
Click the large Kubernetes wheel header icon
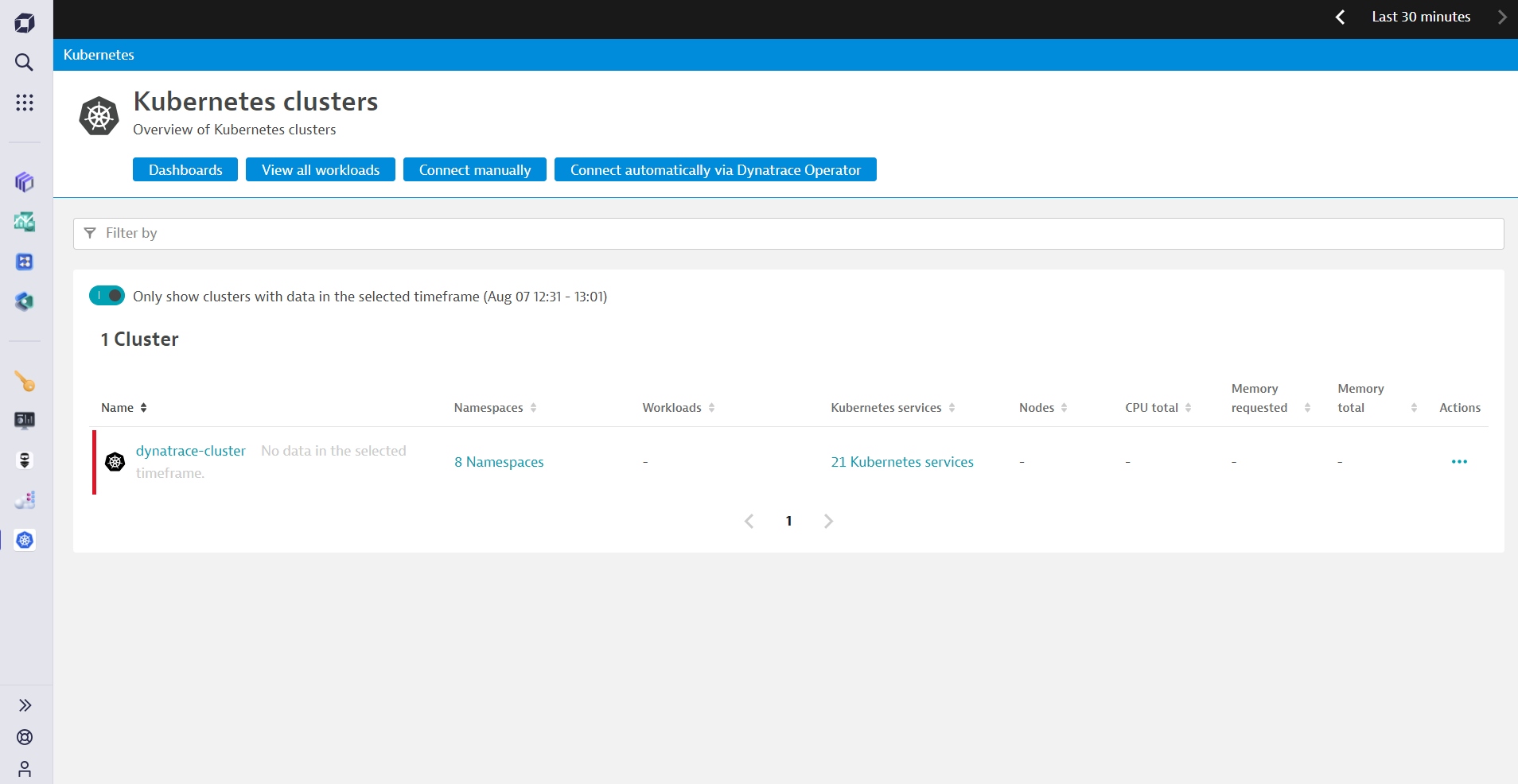[99, 116]
